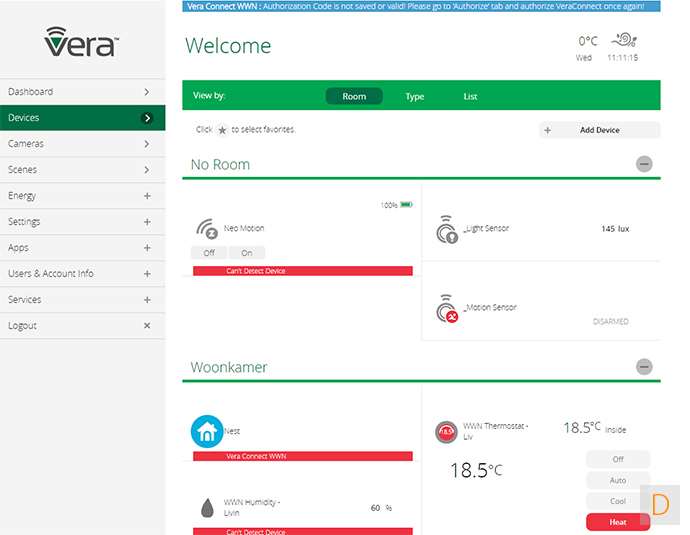Screen dimensions: 690x535
Task: Set thermostat mode to Cool
Action: pyautogui.click(x=618, y=501)
